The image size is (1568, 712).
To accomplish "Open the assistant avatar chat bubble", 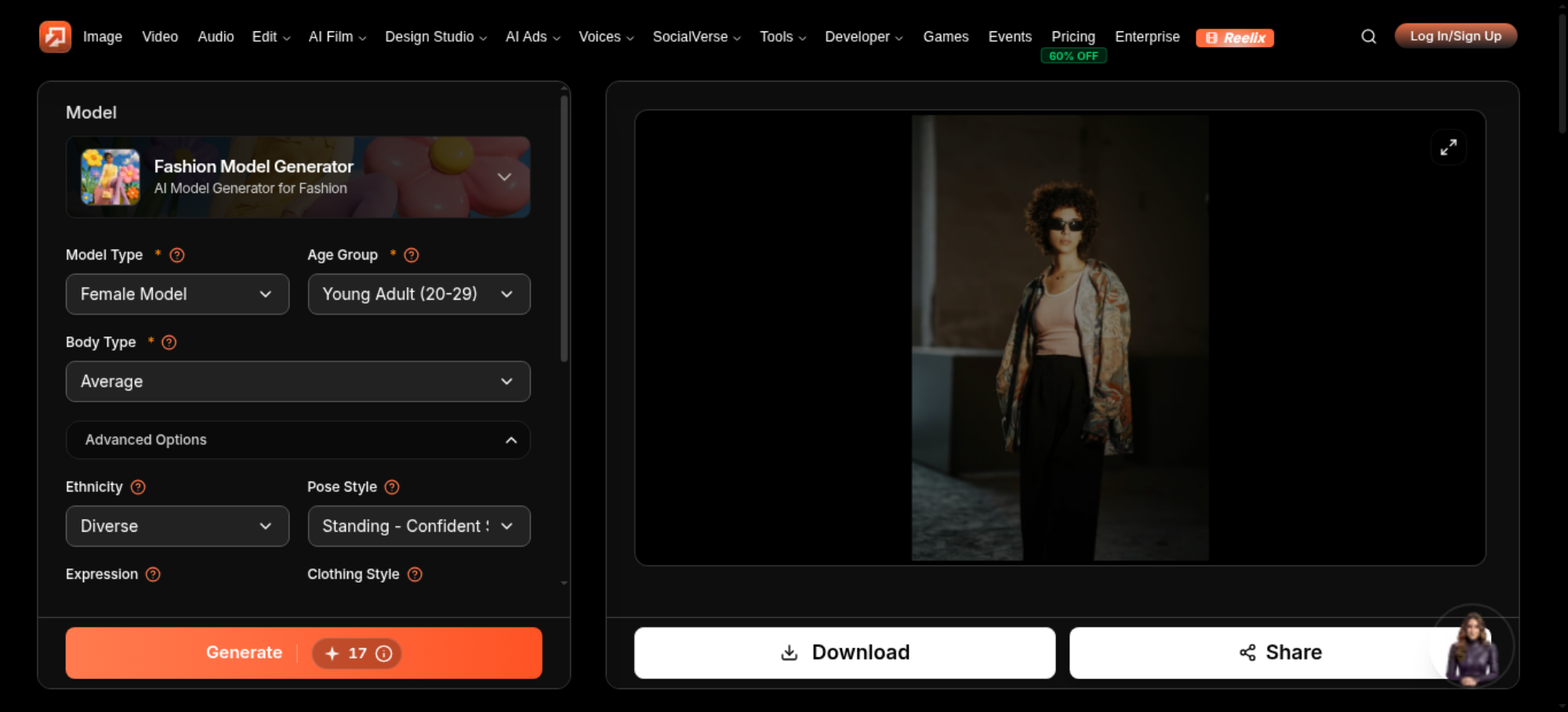I will [1472, 647].
